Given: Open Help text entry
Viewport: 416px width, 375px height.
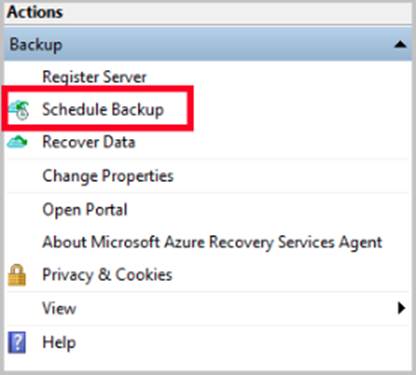Looking at the screenshot, I should pyautogui.click(x=59, y=342).
